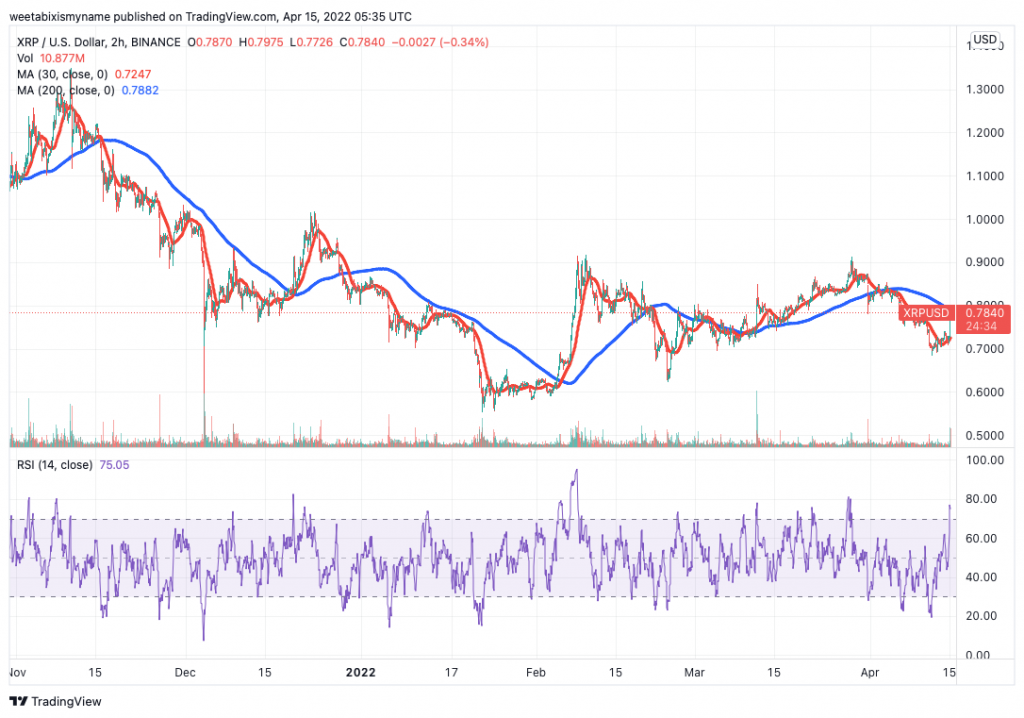Image resolution: width=1024 pixels, height=718 pixels.
Task: Click the 2022 year marker on time axis
Action: [360, 672]
